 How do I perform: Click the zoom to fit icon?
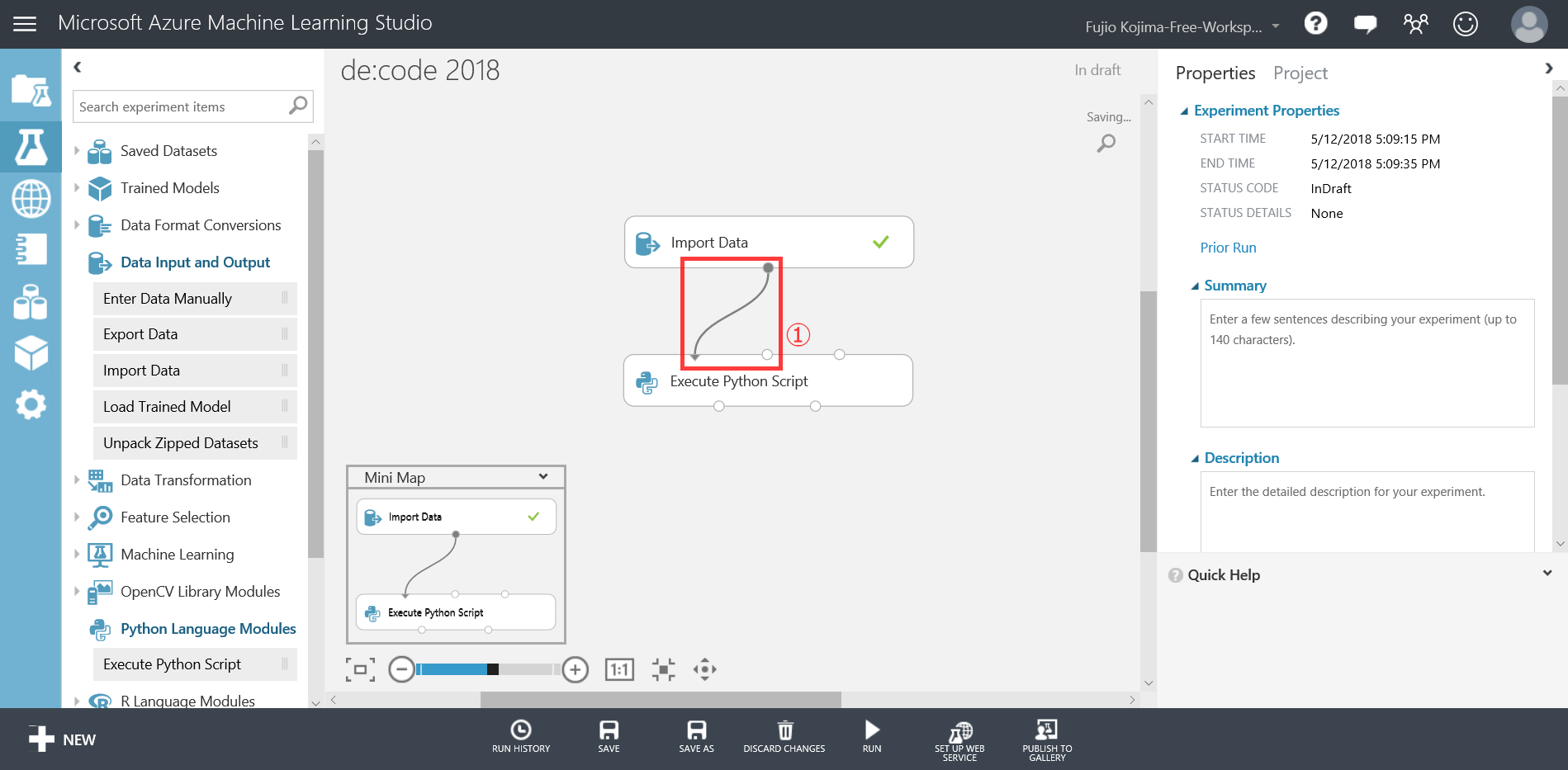663,669
